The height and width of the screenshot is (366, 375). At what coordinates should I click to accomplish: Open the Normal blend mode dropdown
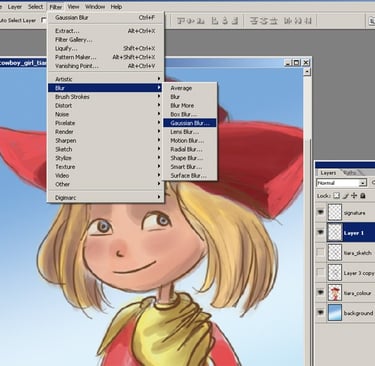pyautogui.click(x=341, y=183)
